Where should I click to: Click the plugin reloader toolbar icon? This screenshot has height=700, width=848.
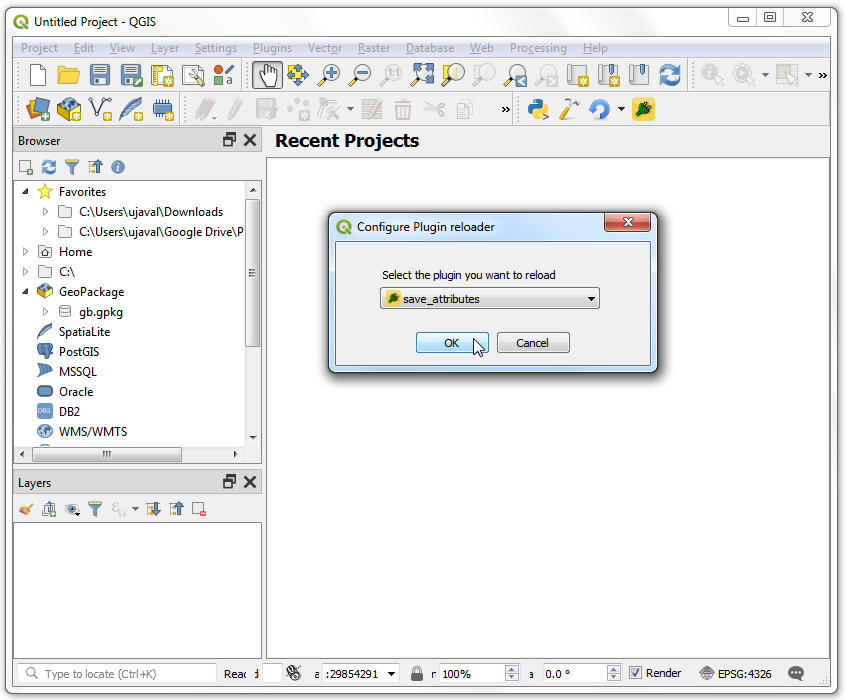643,109
